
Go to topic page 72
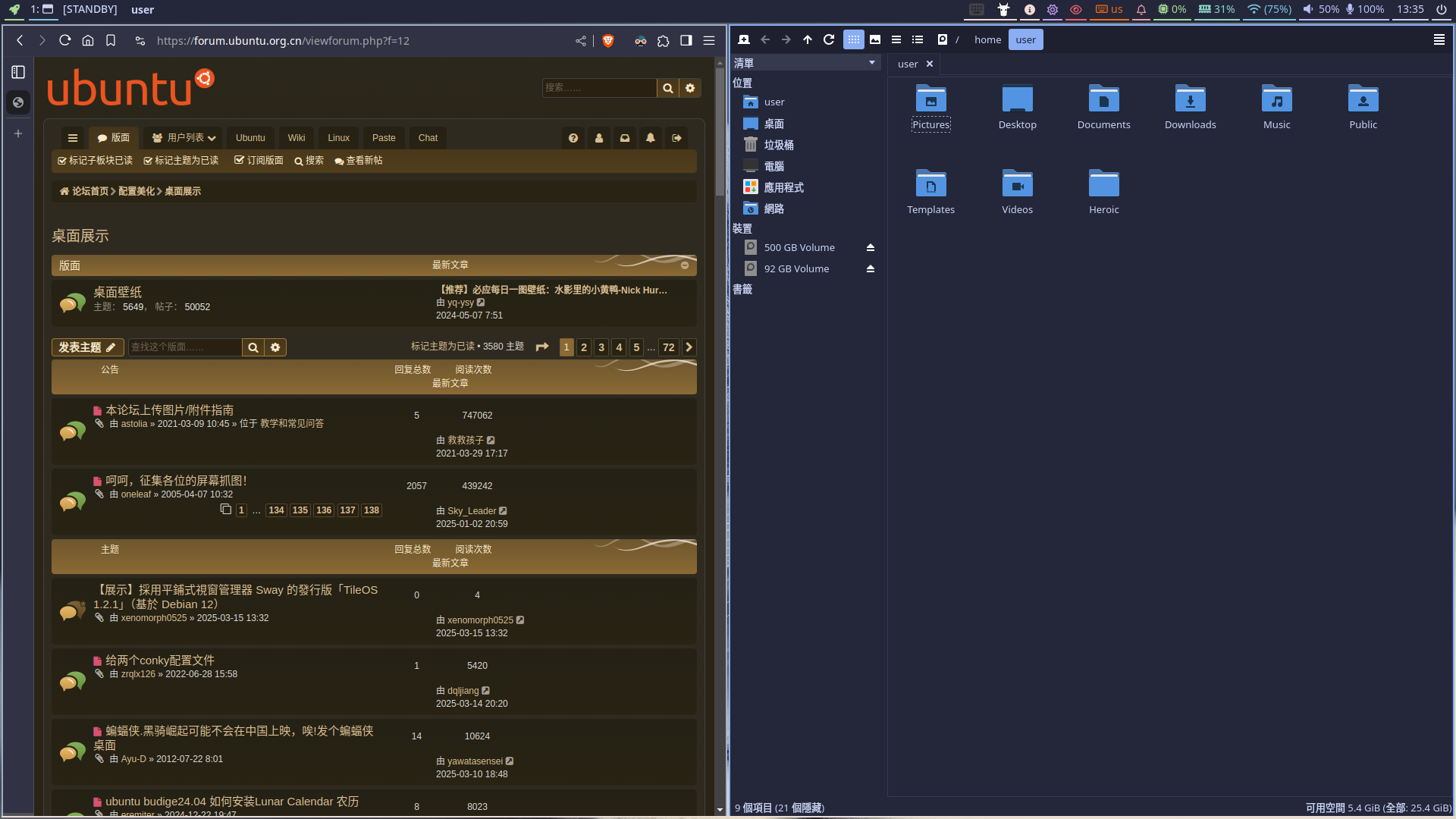[669, 347]
